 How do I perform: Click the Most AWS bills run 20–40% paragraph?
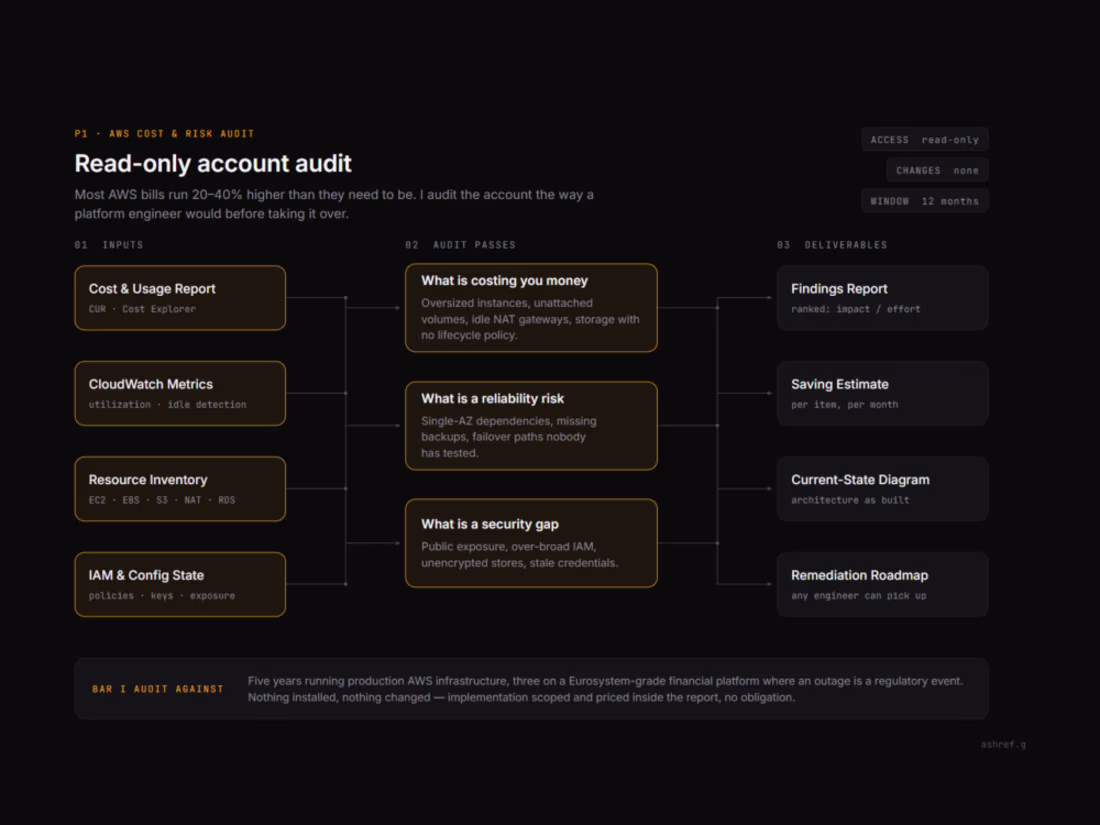click(334, 204)
